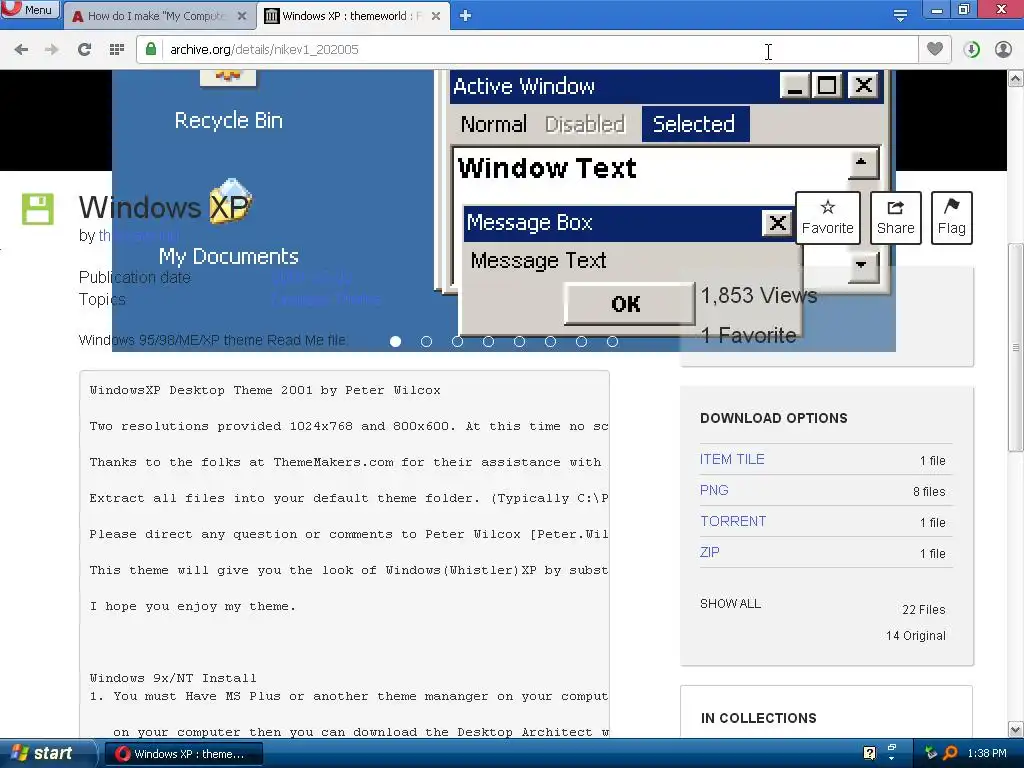Click the '8 files' count text
Viewport: 1024px width, 768px height.
[x=929, y=491]
